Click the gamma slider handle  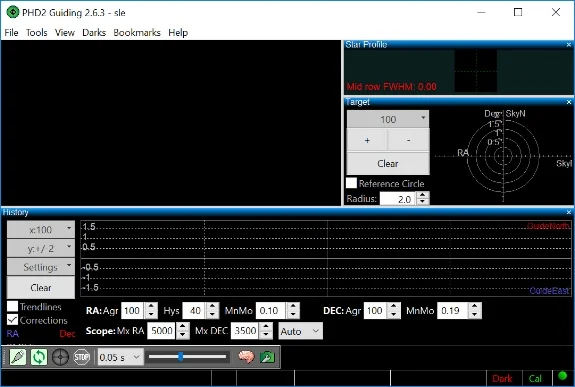(181, 356)
